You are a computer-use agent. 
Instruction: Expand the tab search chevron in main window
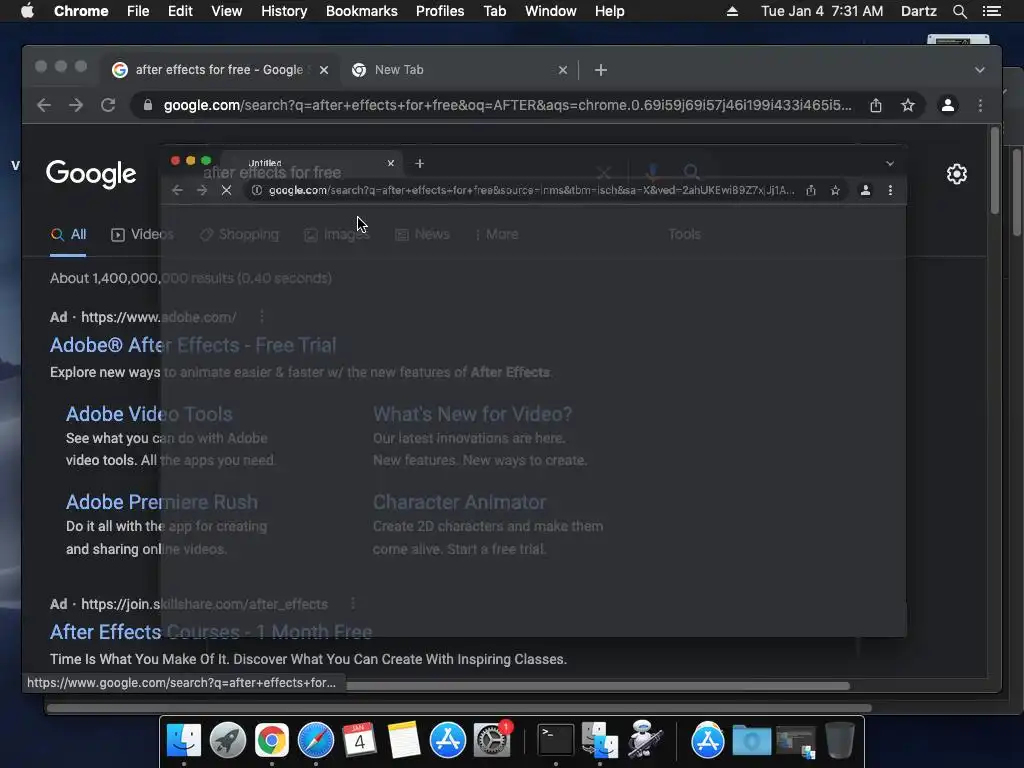pos(980,70)
